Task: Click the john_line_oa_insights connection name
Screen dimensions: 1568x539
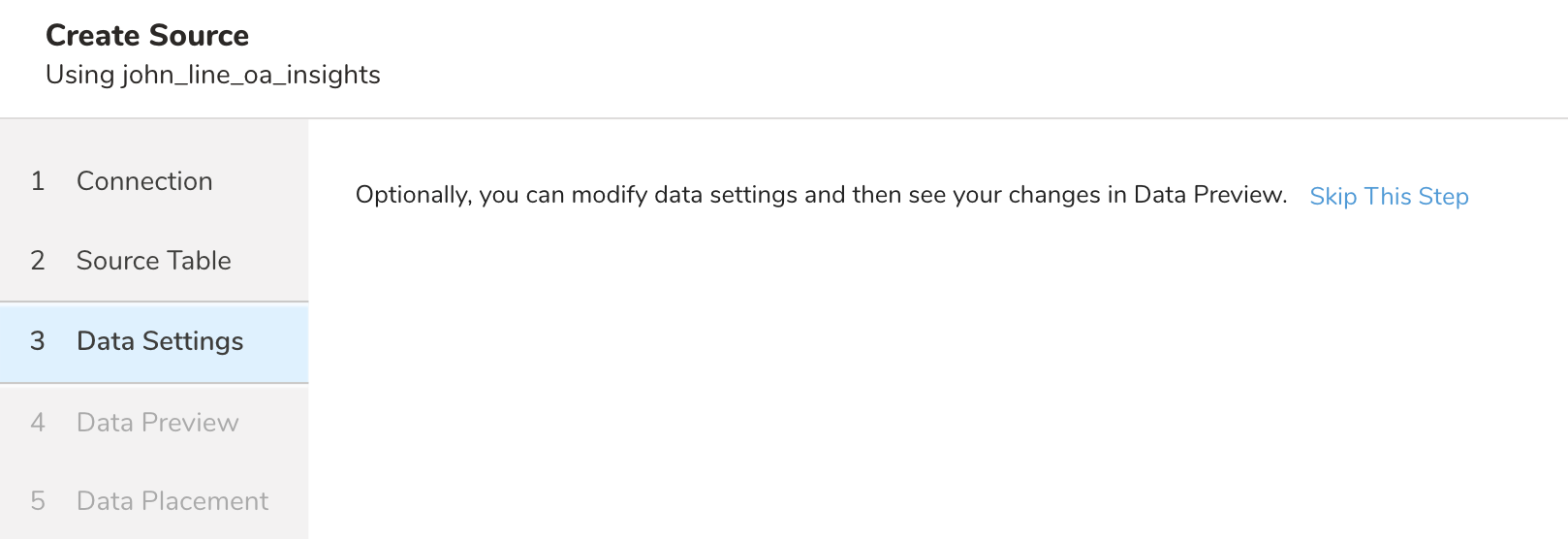Action: tap(251, 75)
